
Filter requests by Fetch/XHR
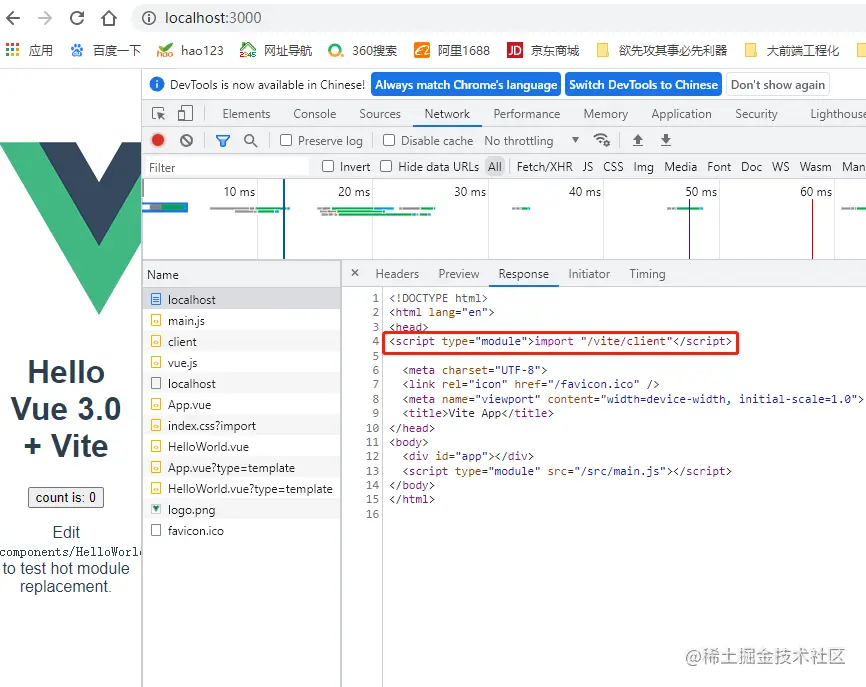pyautogui.click(x=545, y=167)
